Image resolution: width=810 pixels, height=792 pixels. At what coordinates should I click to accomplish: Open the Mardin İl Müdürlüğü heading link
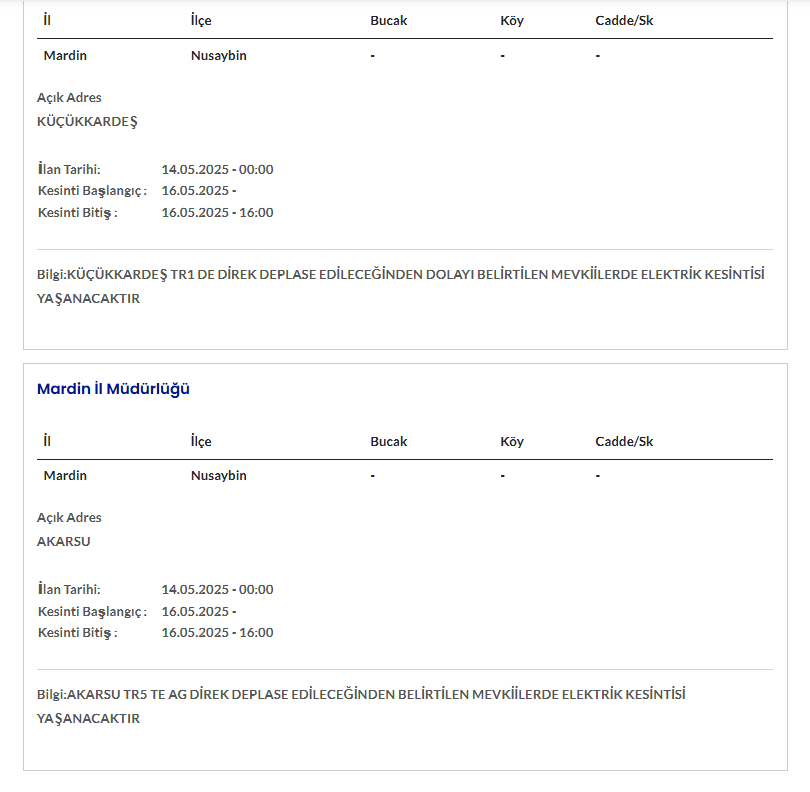(113, 389)
